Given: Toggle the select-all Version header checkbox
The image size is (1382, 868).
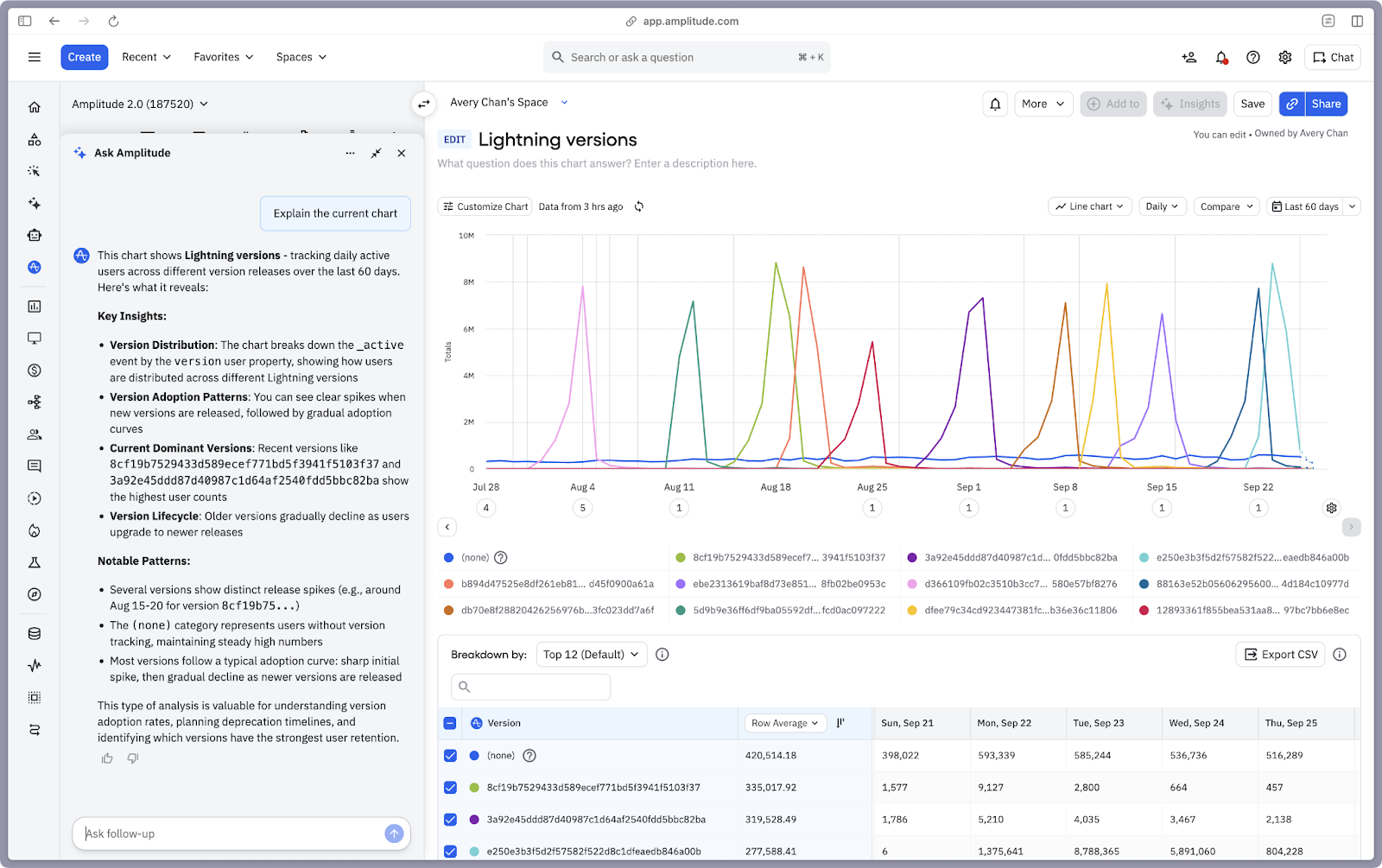Looking at the screenshot, I should point(450,724).
